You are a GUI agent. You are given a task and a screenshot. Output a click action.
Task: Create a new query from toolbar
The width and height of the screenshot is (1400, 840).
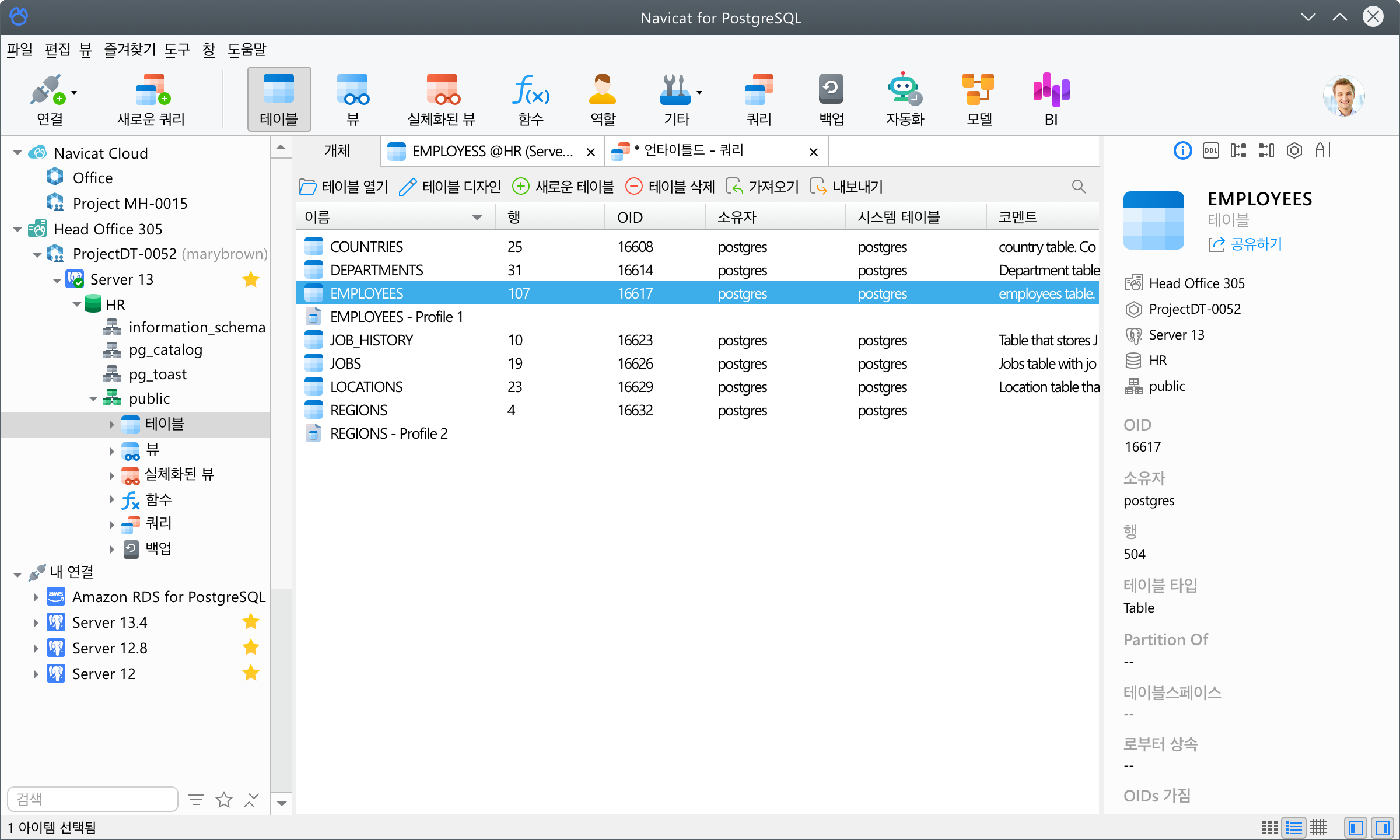(151, 99)
